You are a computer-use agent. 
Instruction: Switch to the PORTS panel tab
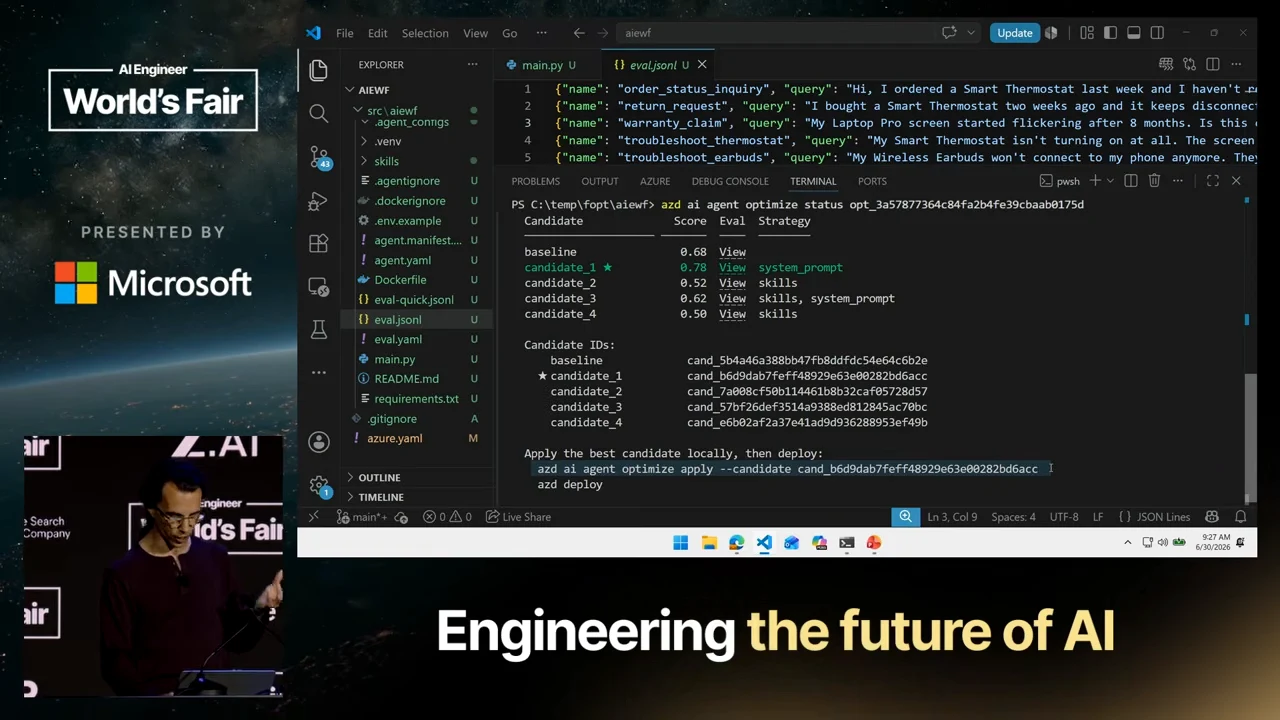tap(872, 181)
